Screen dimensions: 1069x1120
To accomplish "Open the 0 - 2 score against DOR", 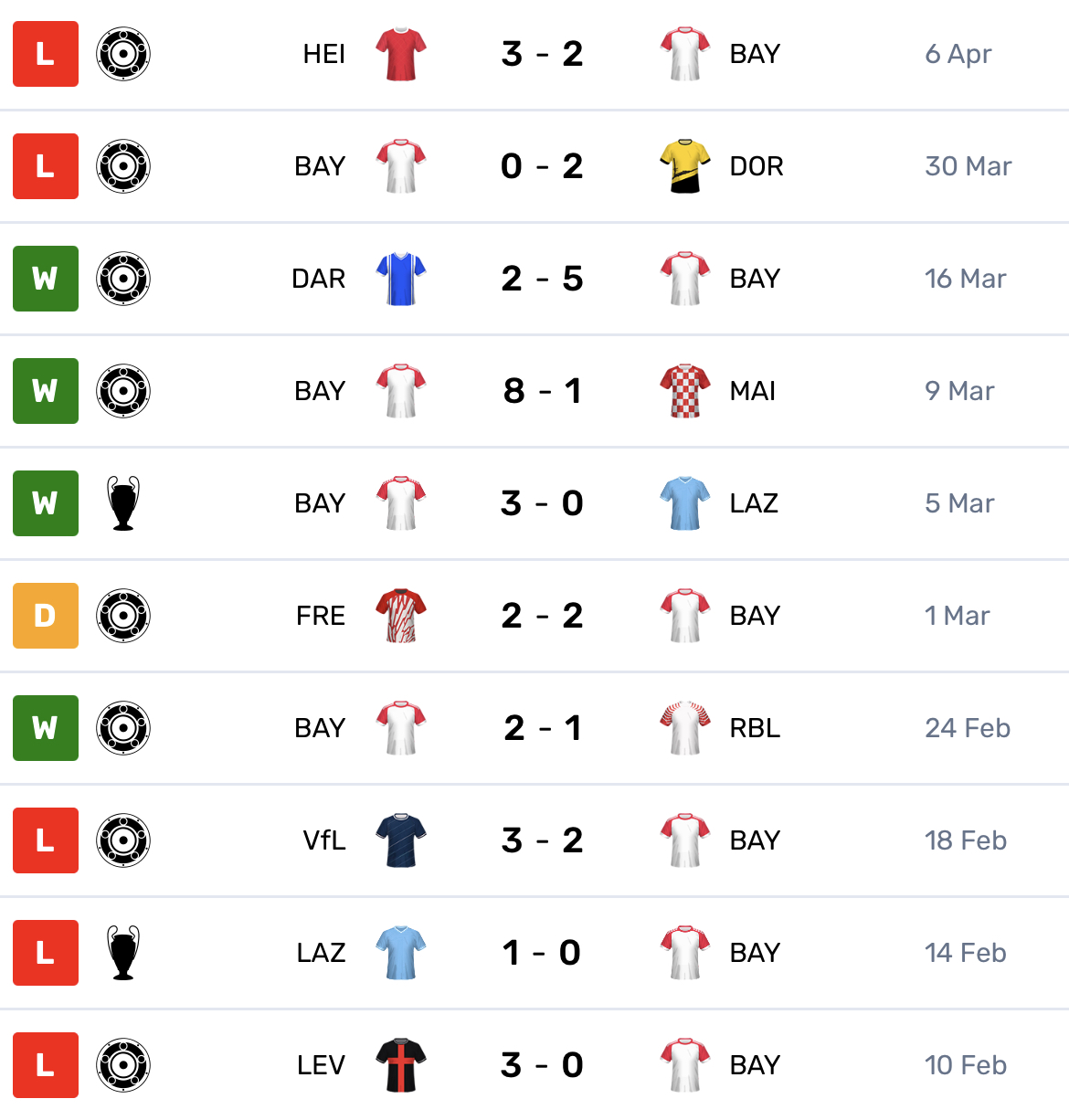I will (543, 166).
